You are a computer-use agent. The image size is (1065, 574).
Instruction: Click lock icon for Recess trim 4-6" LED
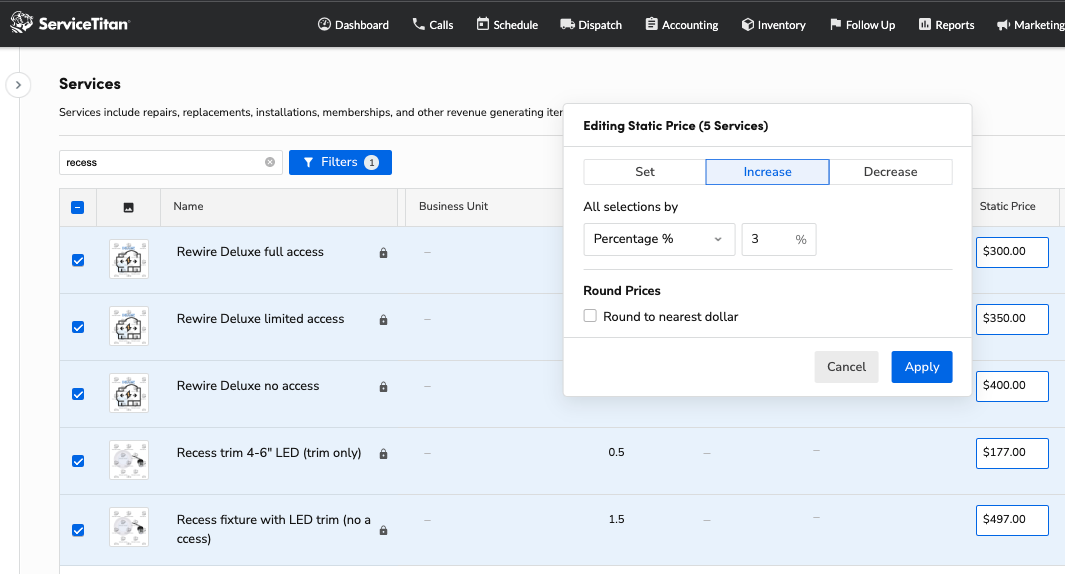383,454
